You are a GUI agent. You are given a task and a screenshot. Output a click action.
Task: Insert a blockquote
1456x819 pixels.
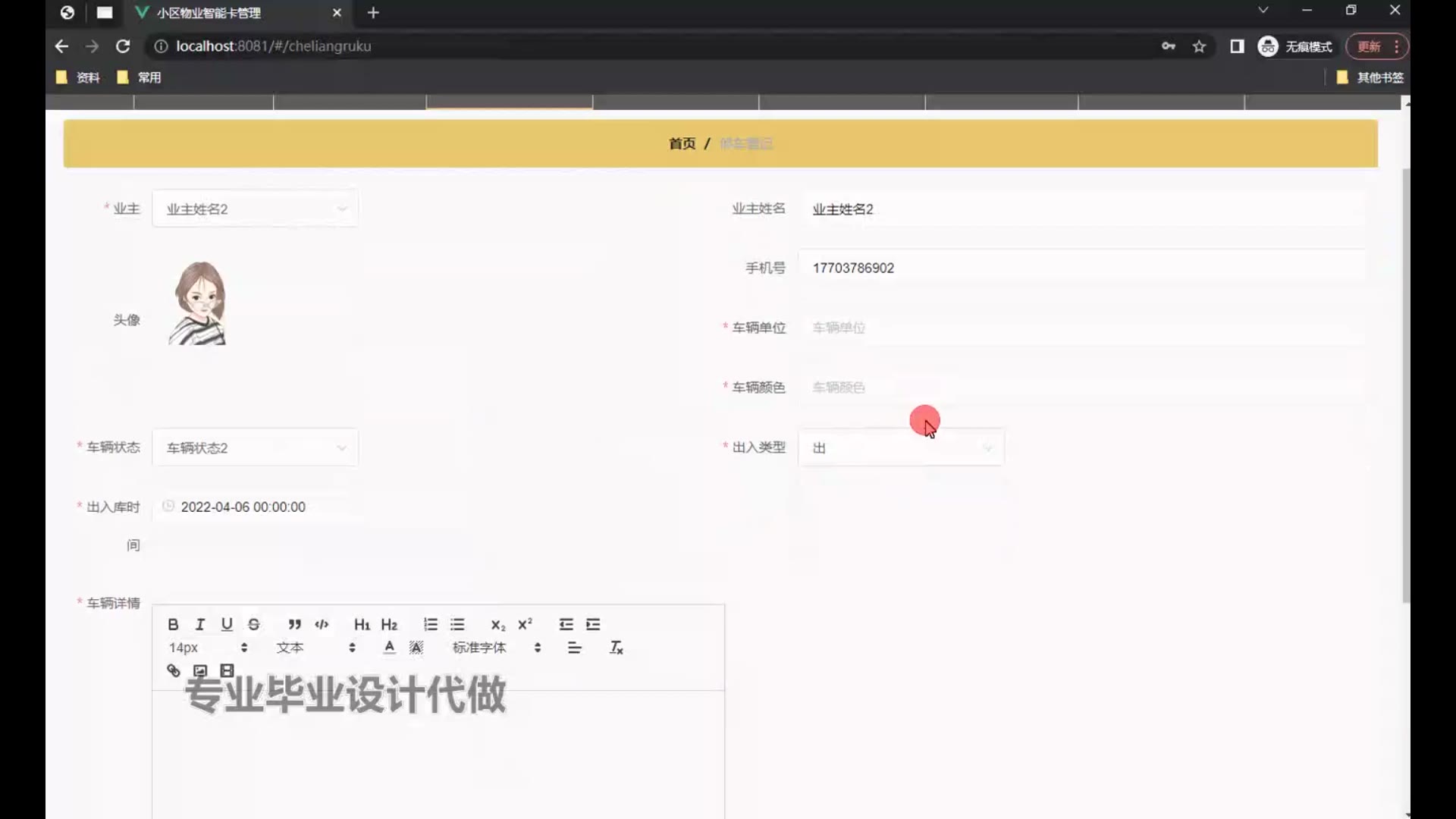click(x=294, y=624)
